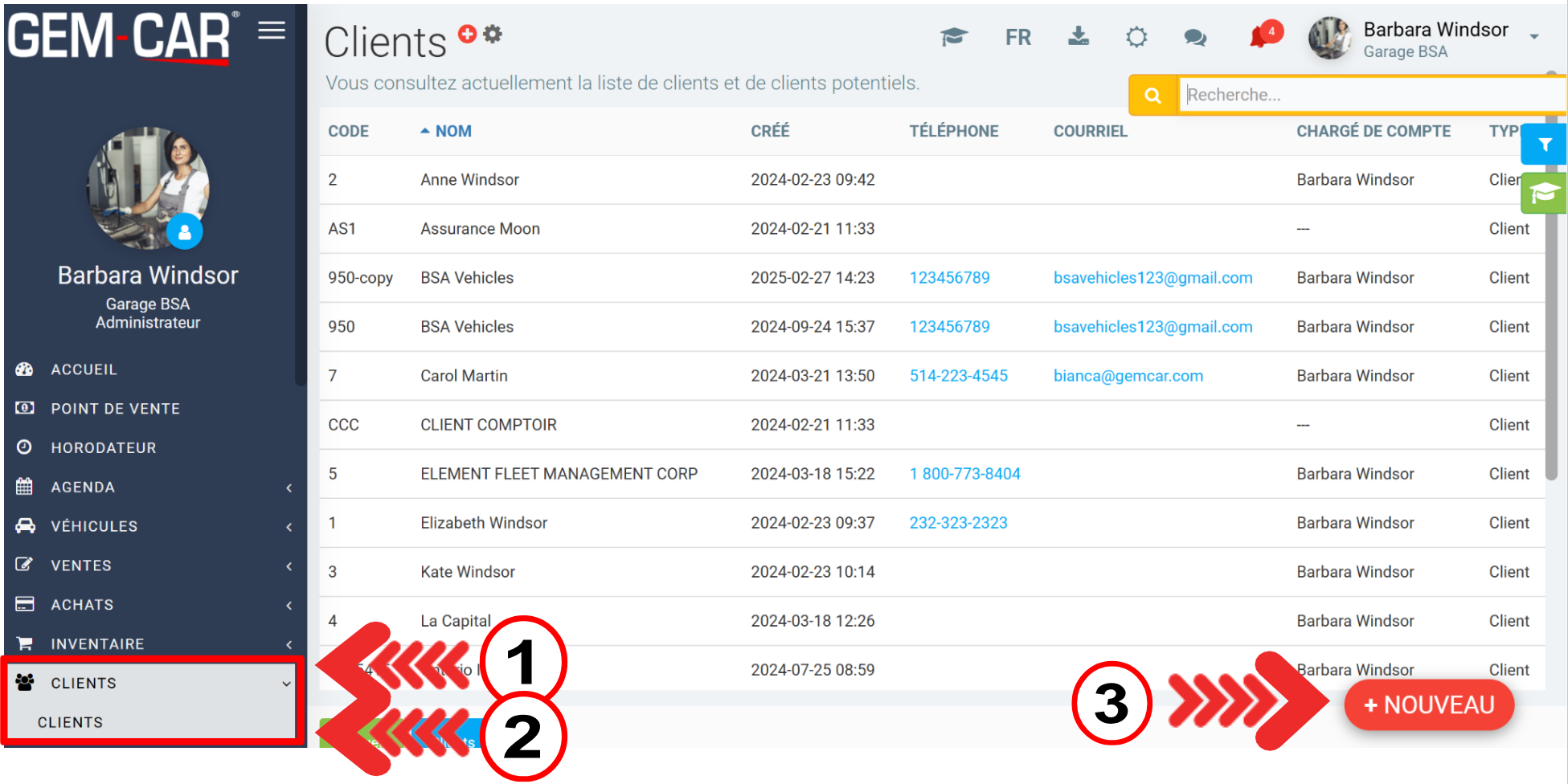The image size is (1568, 784).
Task: Open the graduation cap training icon in header
Action: [x=953, y=37]
